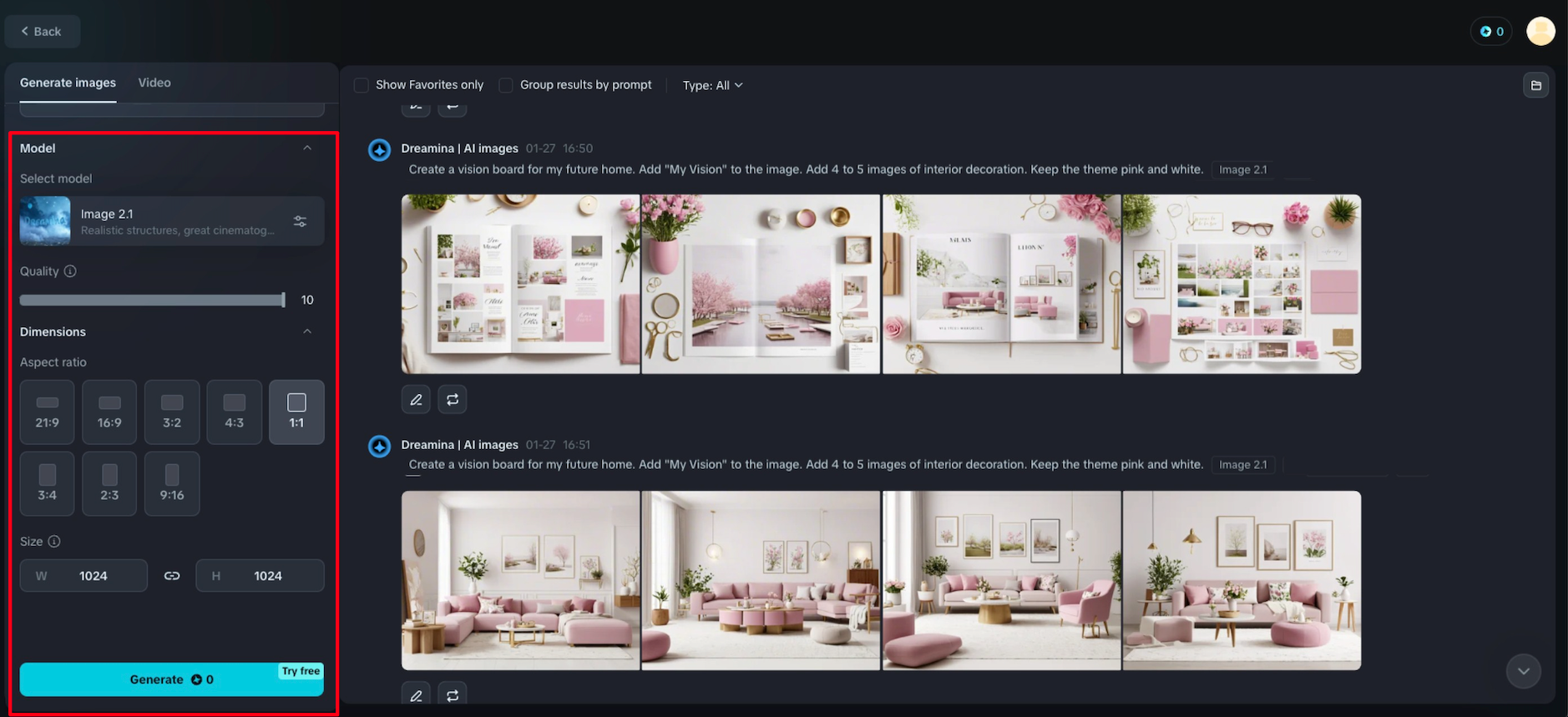Image resolution: width=1568 pixels, height=717 pixels.
Task: Click regenerate icon under living room images
Action: [x=453, y=695]
